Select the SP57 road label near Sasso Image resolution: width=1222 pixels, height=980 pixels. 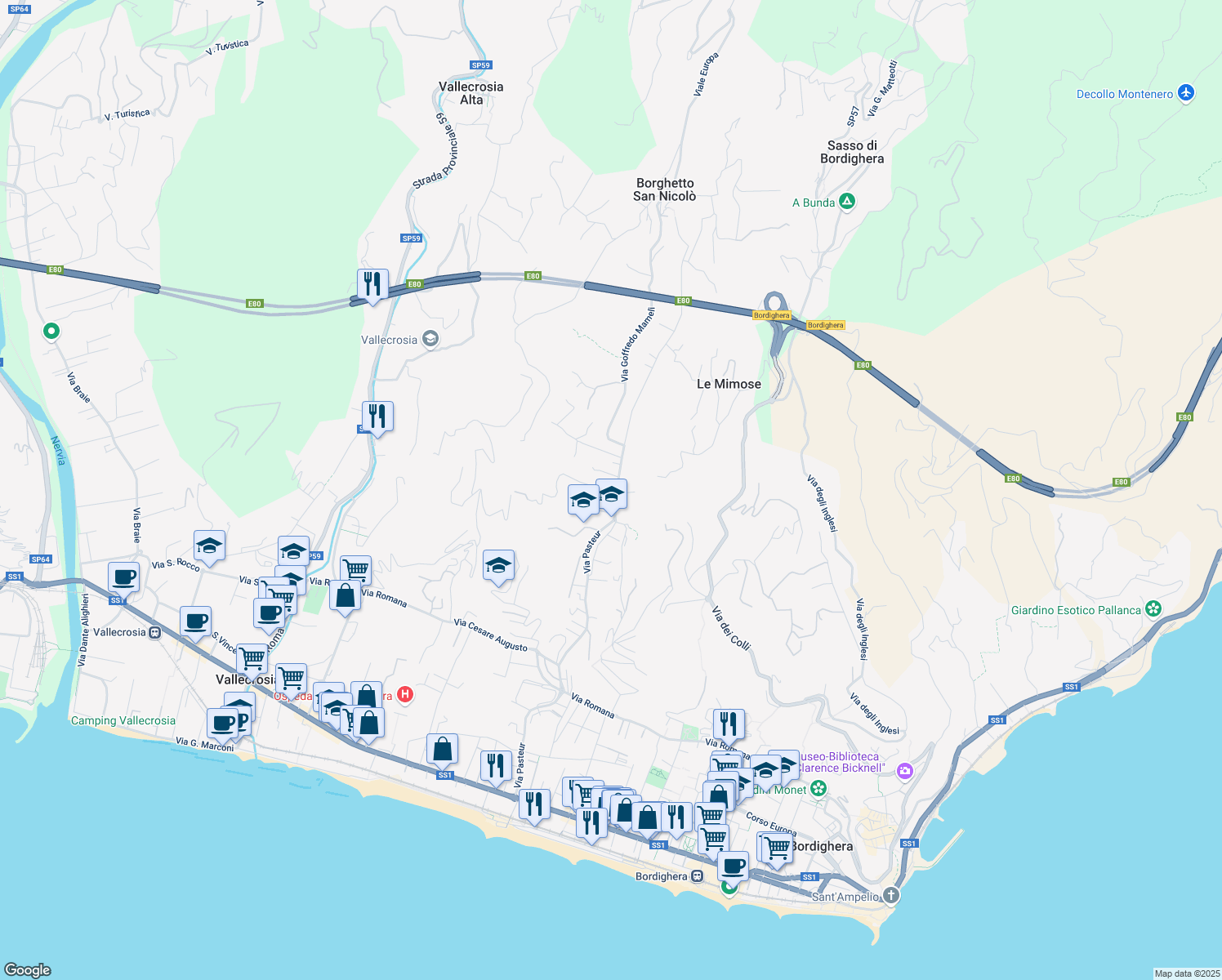coord(853,116)
